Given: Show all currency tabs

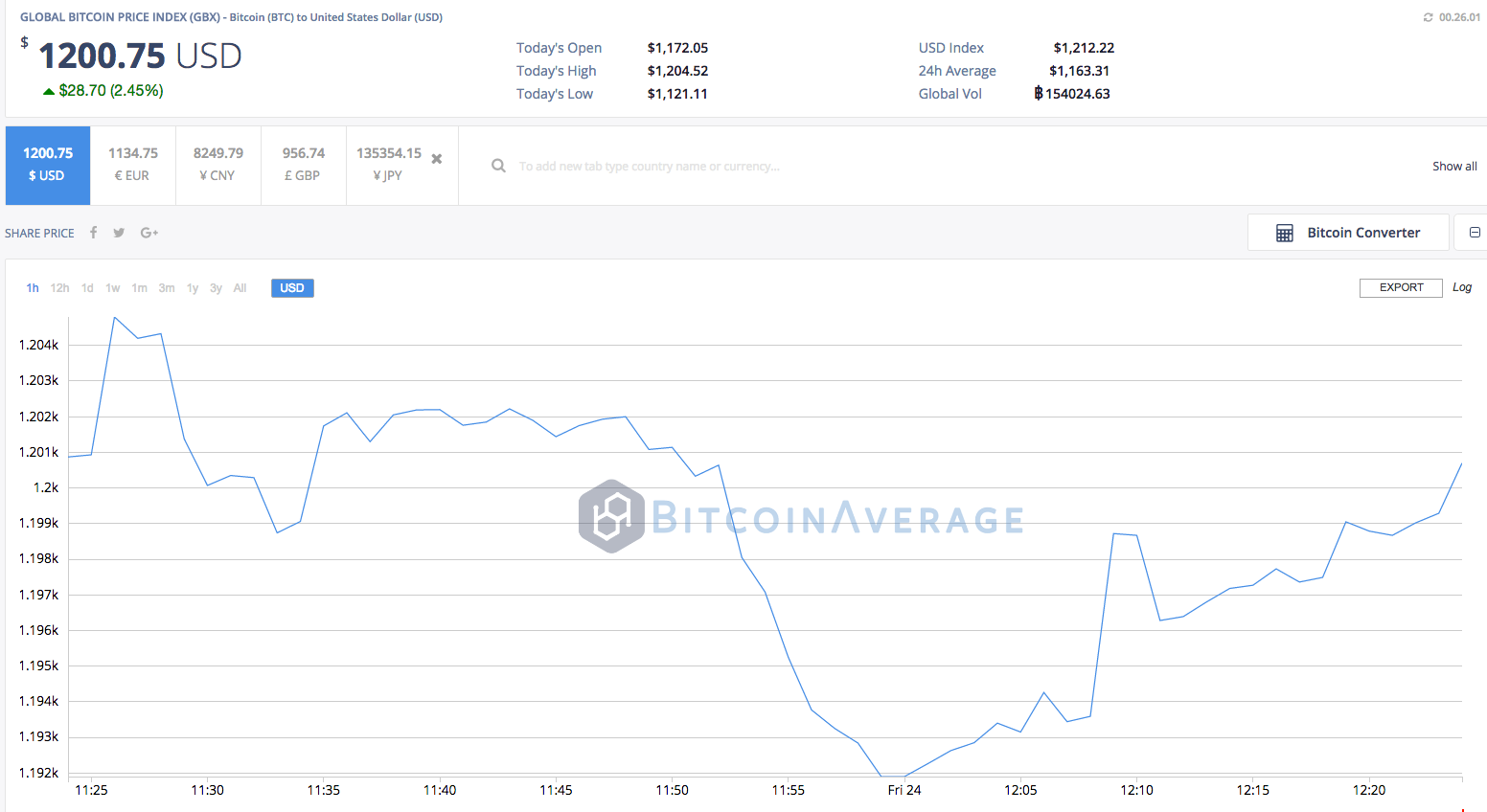Looking at the screenshot, I should (1454, 165).
